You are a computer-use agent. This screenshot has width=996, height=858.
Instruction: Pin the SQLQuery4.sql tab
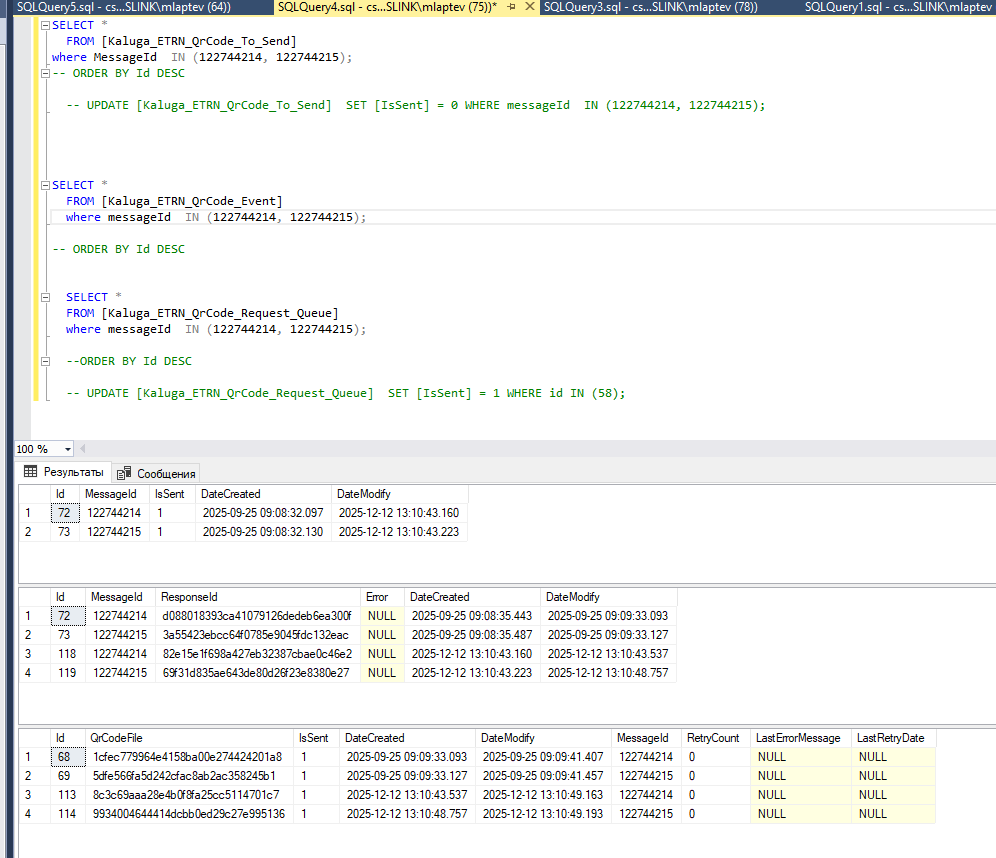click(x=512, y=7)
